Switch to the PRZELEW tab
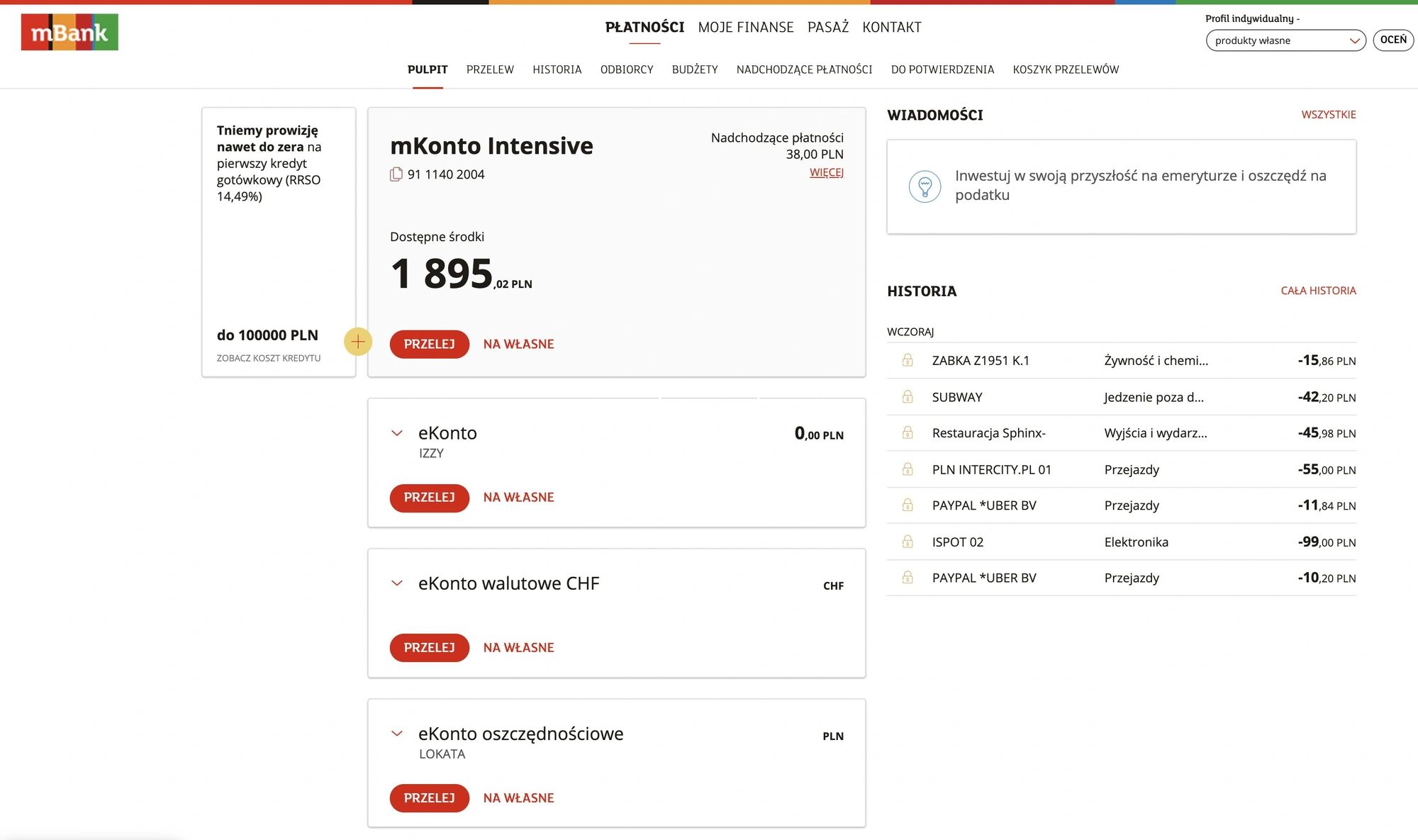Viewport: 1418px width, 840px height. pos(490,69)
